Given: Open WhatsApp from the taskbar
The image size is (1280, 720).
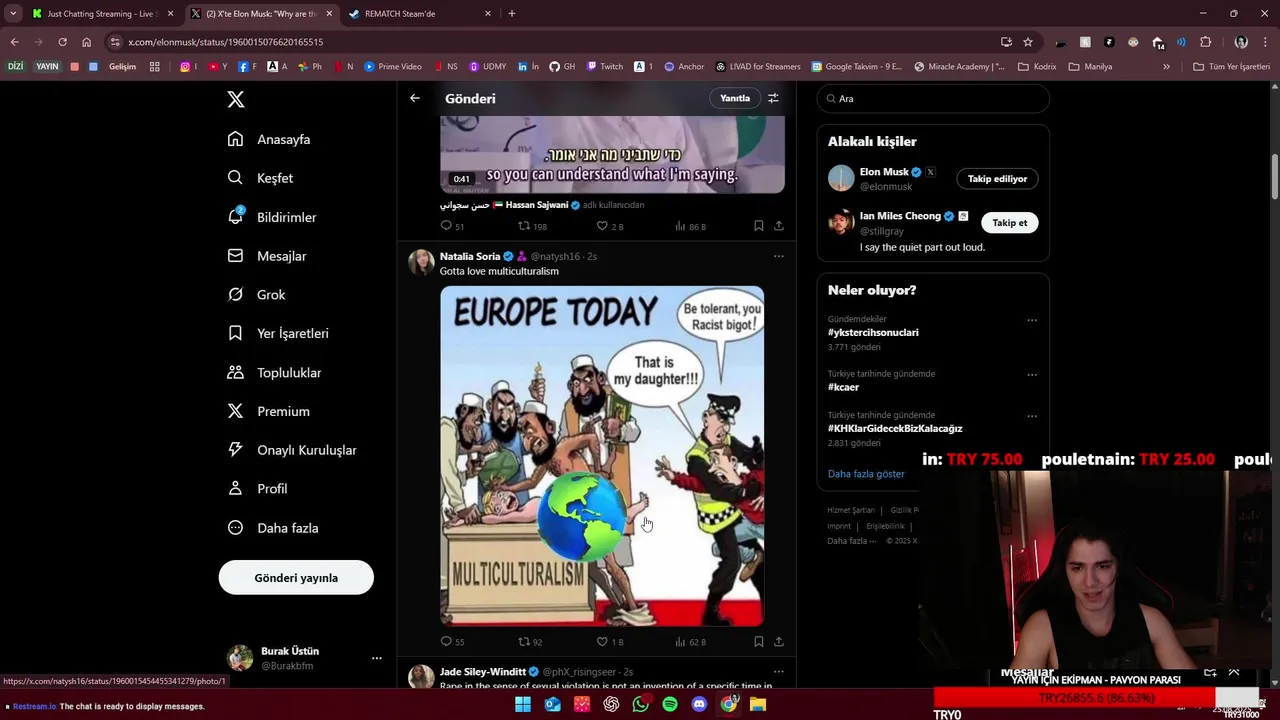Looking at the screenshot, I should 640,704.
